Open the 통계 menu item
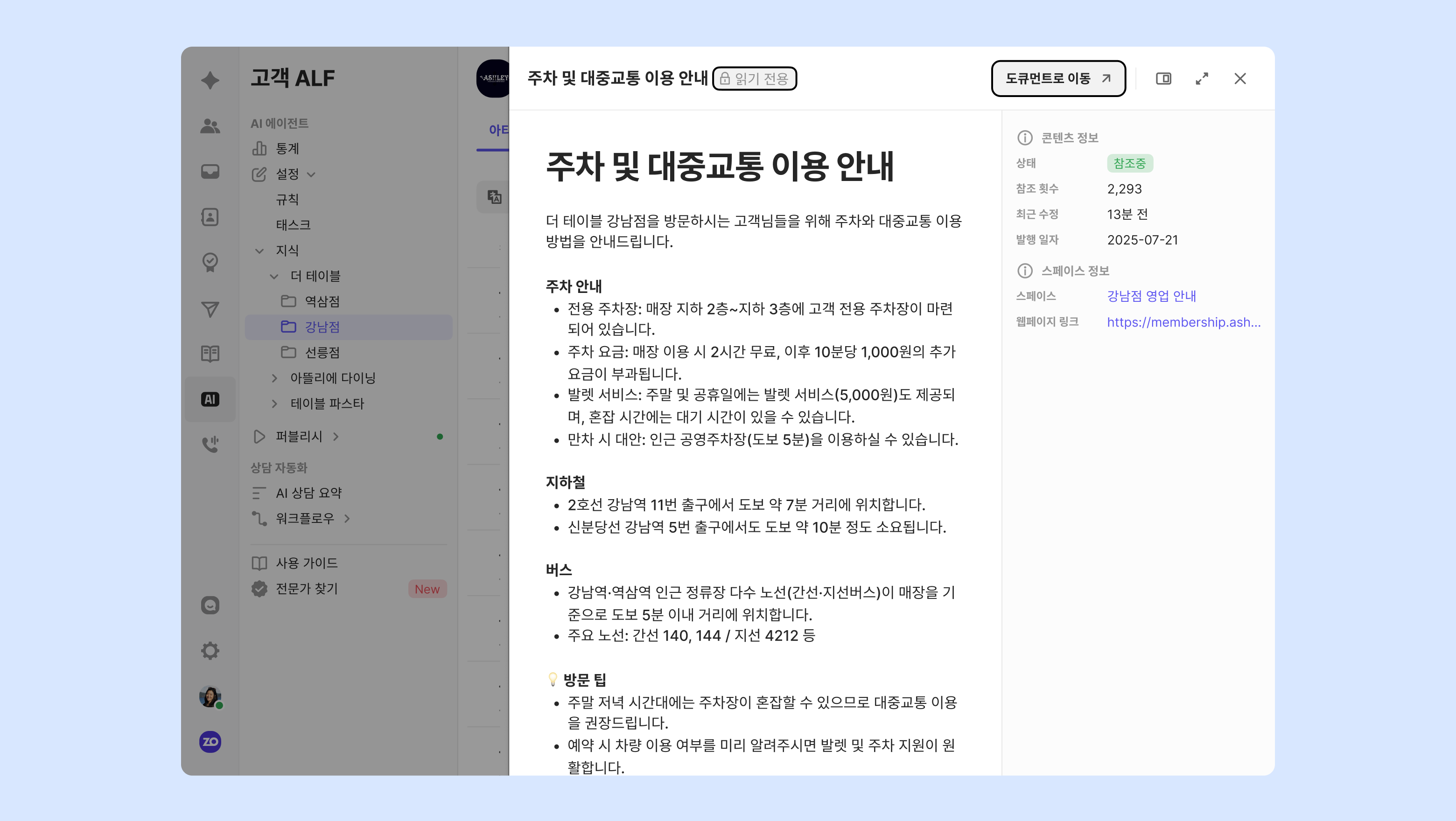 tap(287, 149)
